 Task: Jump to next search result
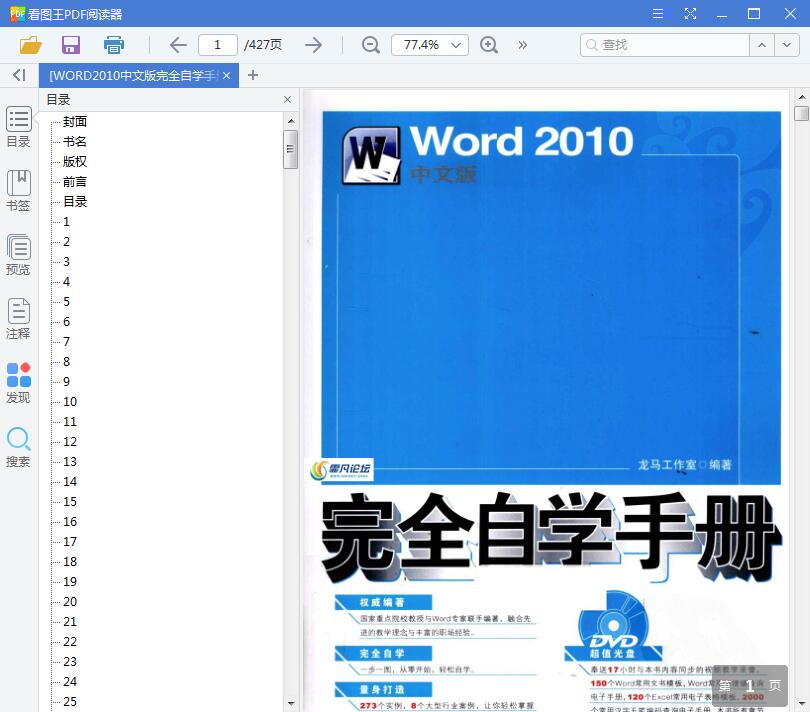787,45
